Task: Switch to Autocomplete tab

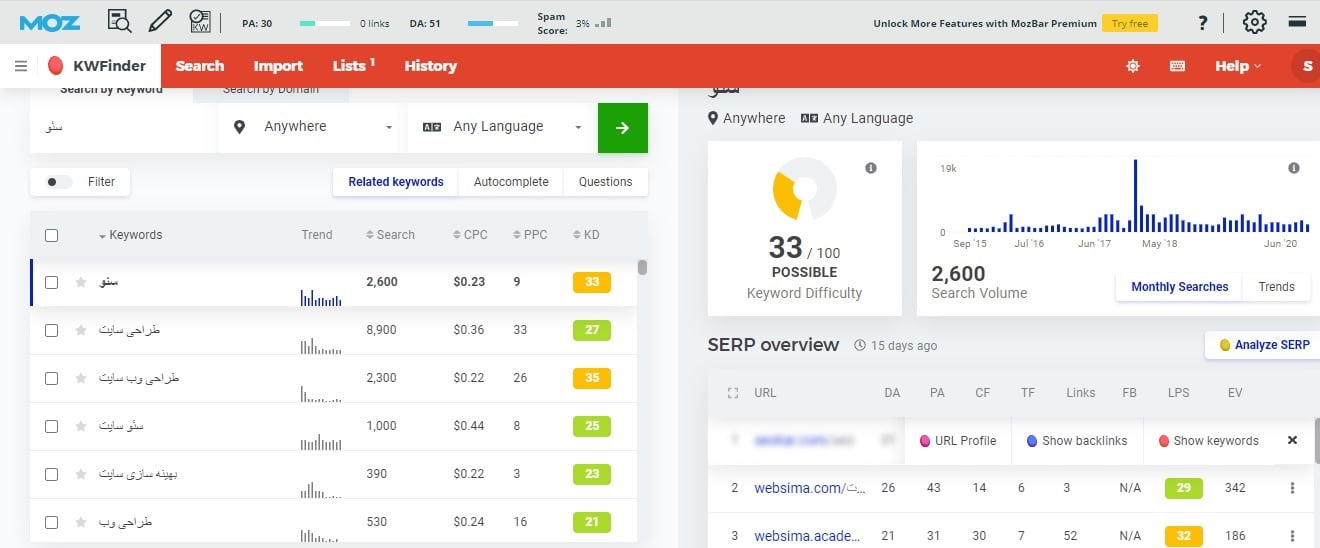Action: coord(511,182)
